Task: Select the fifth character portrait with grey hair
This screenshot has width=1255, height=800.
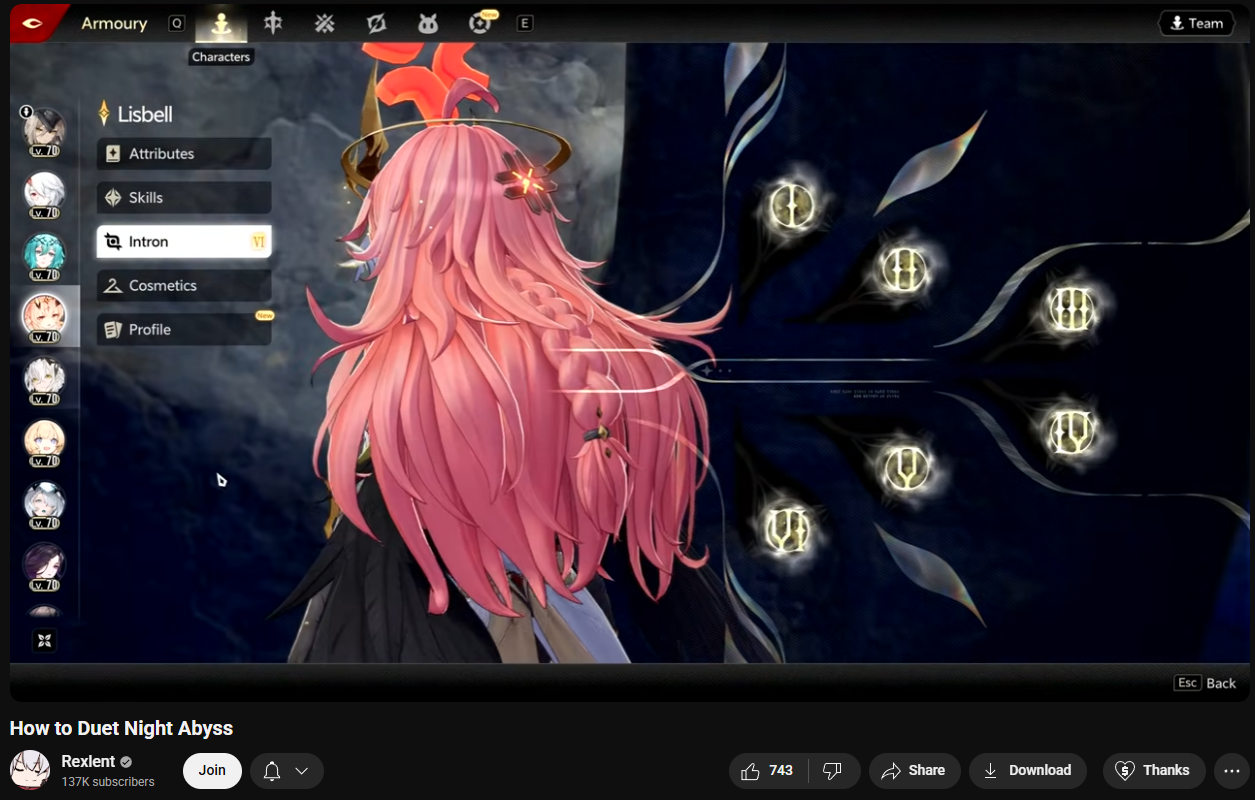Action: point(44,380)
